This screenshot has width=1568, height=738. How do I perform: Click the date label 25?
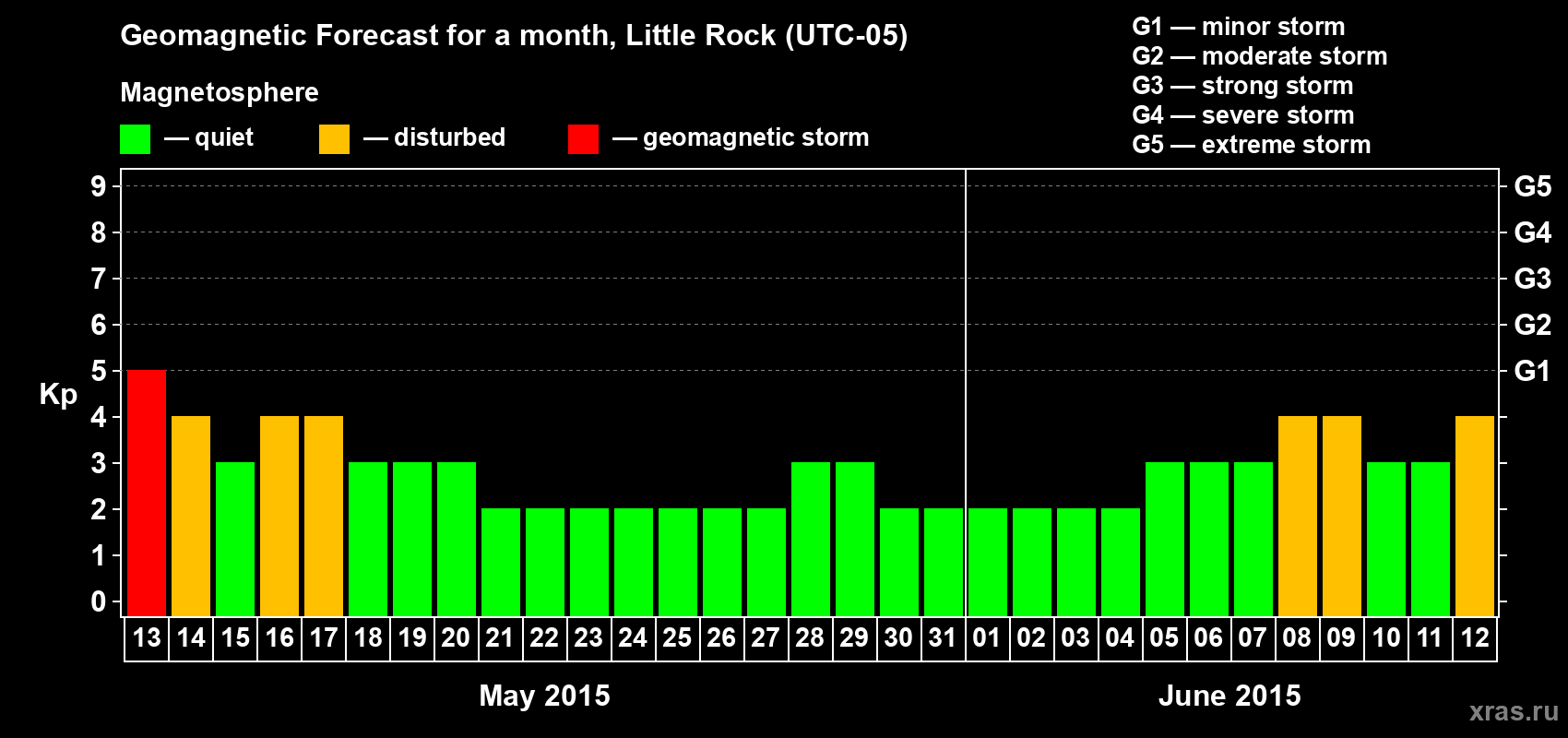[678, 638]
